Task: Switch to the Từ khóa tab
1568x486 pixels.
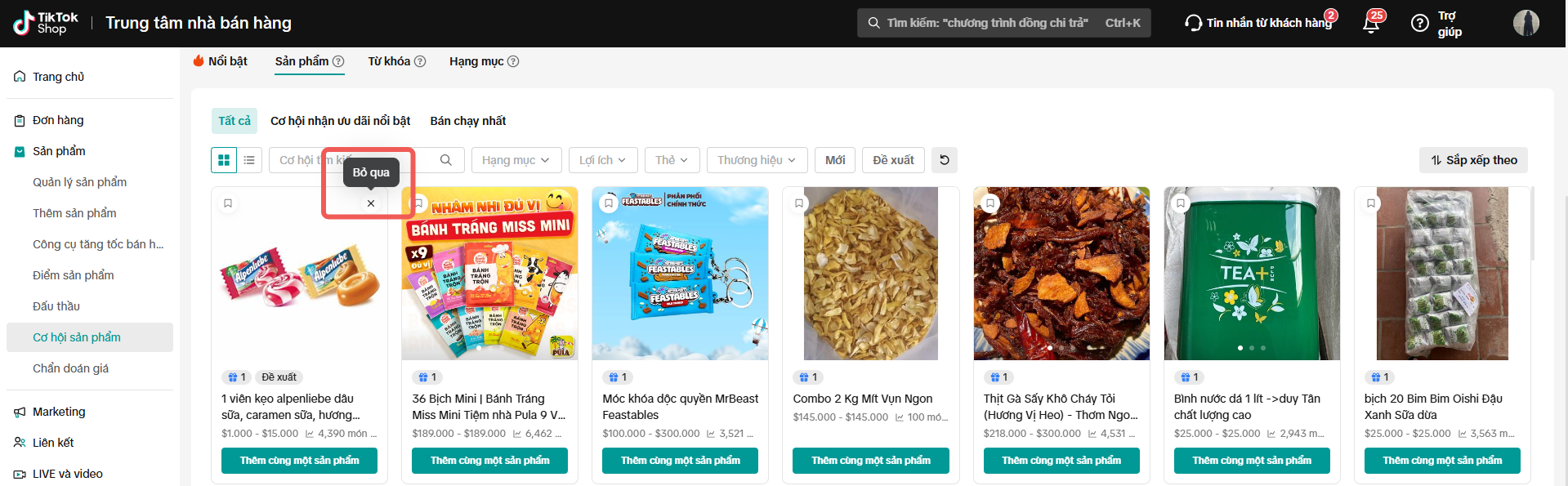Action: [396, 61]
